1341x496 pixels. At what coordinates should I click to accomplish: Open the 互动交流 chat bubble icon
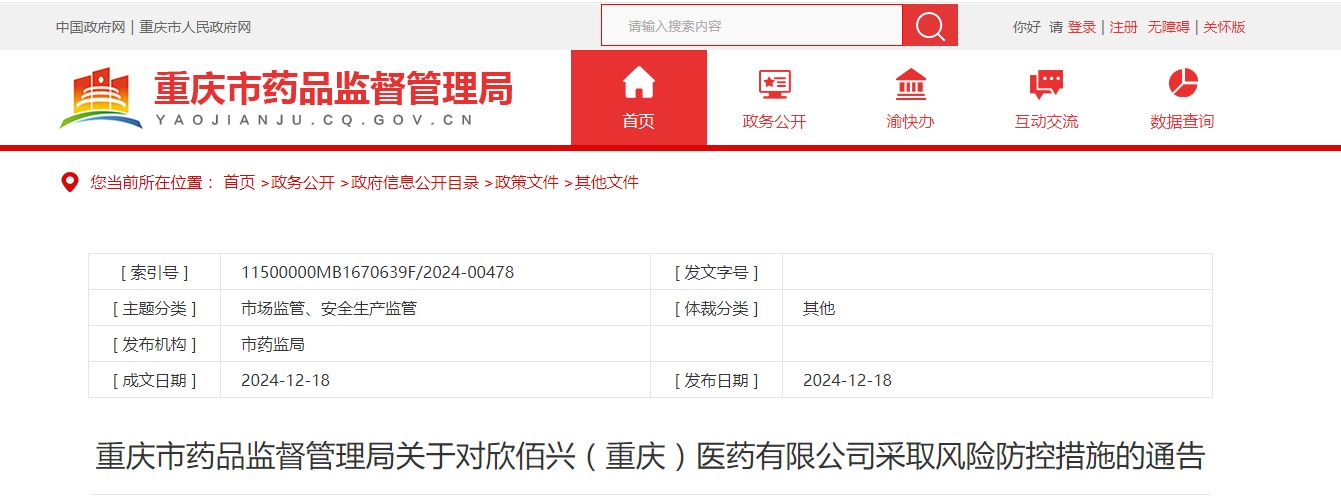(x=1046, y=84)
